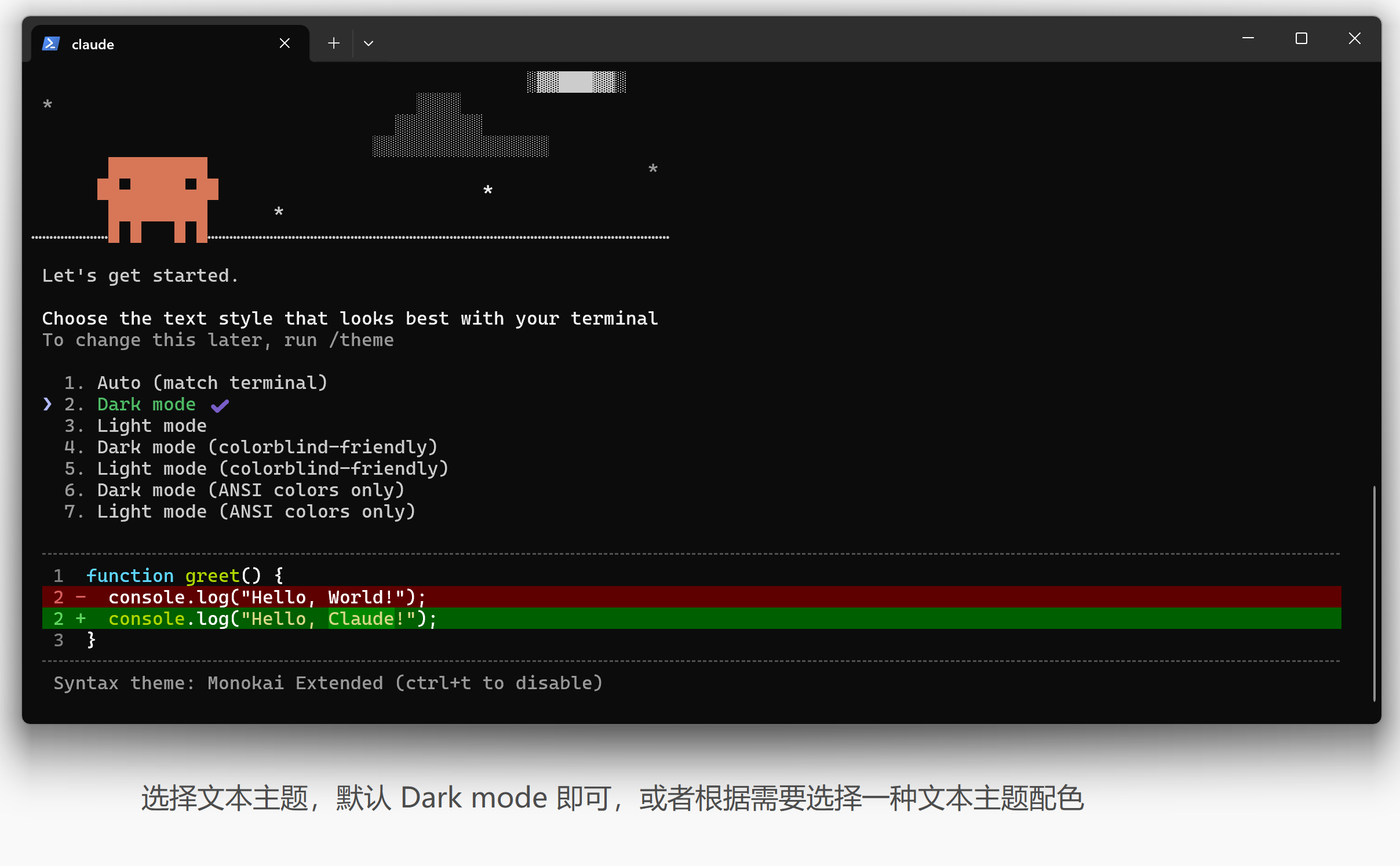Click the removed line console.log Hello, World!

coord(691,597)
